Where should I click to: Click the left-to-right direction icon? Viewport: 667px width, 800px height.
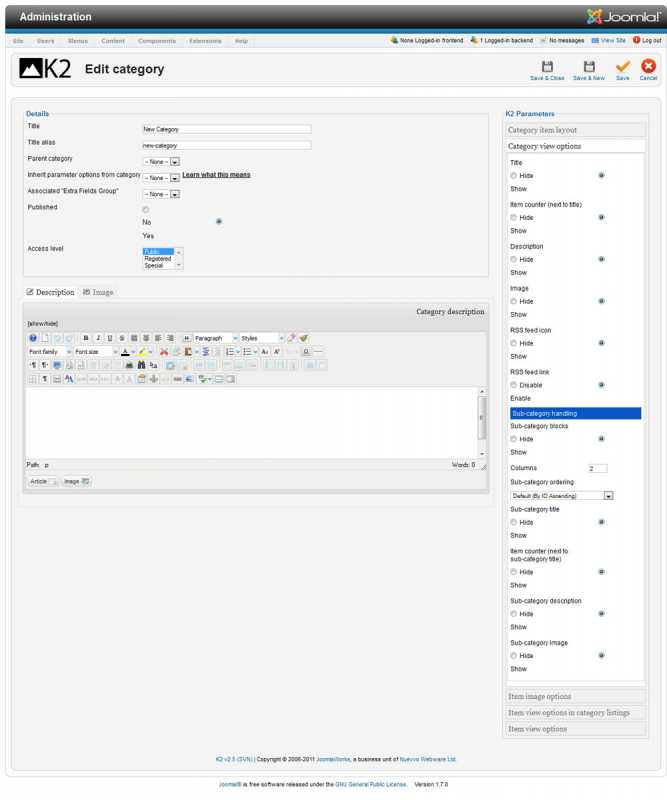click(x=33, y=365)
